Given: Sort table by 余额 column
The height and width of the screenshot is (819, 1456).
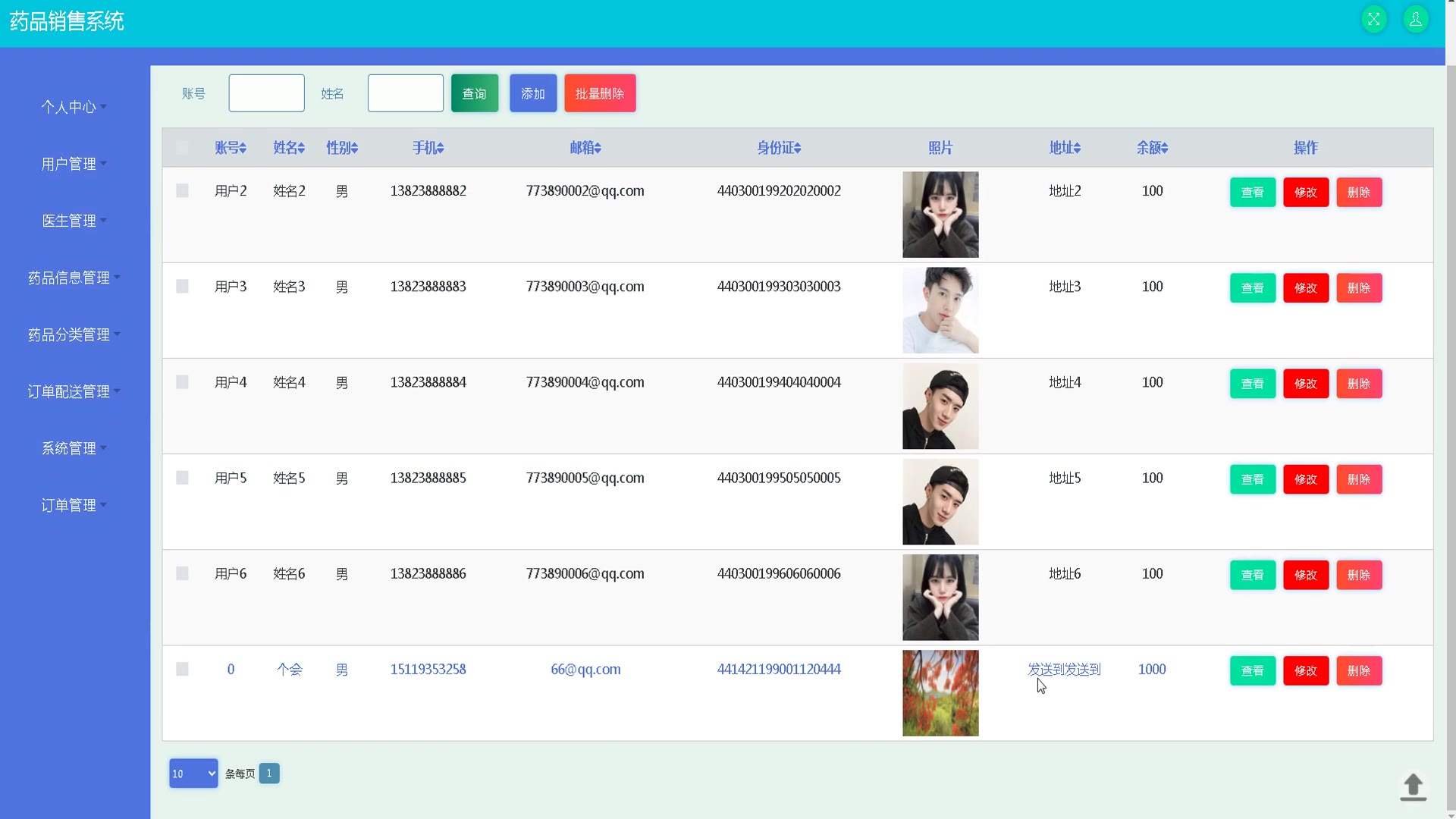Looking at the screenshot, I should point(1152,148).
